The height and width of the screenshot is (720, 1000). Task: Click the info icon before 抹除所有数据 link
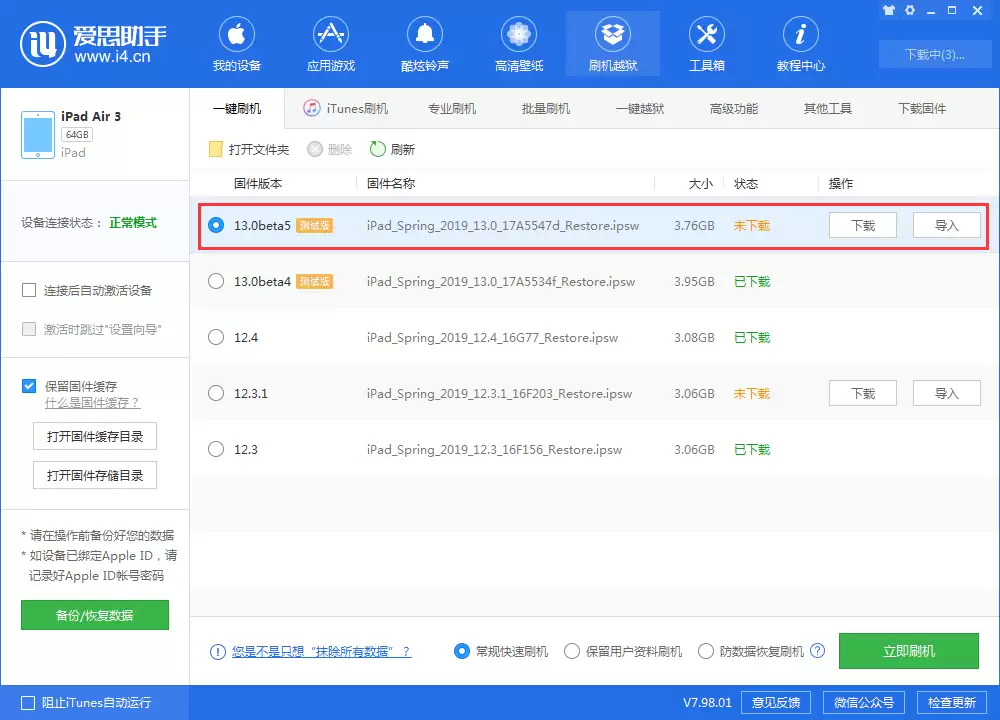[217, 652]
